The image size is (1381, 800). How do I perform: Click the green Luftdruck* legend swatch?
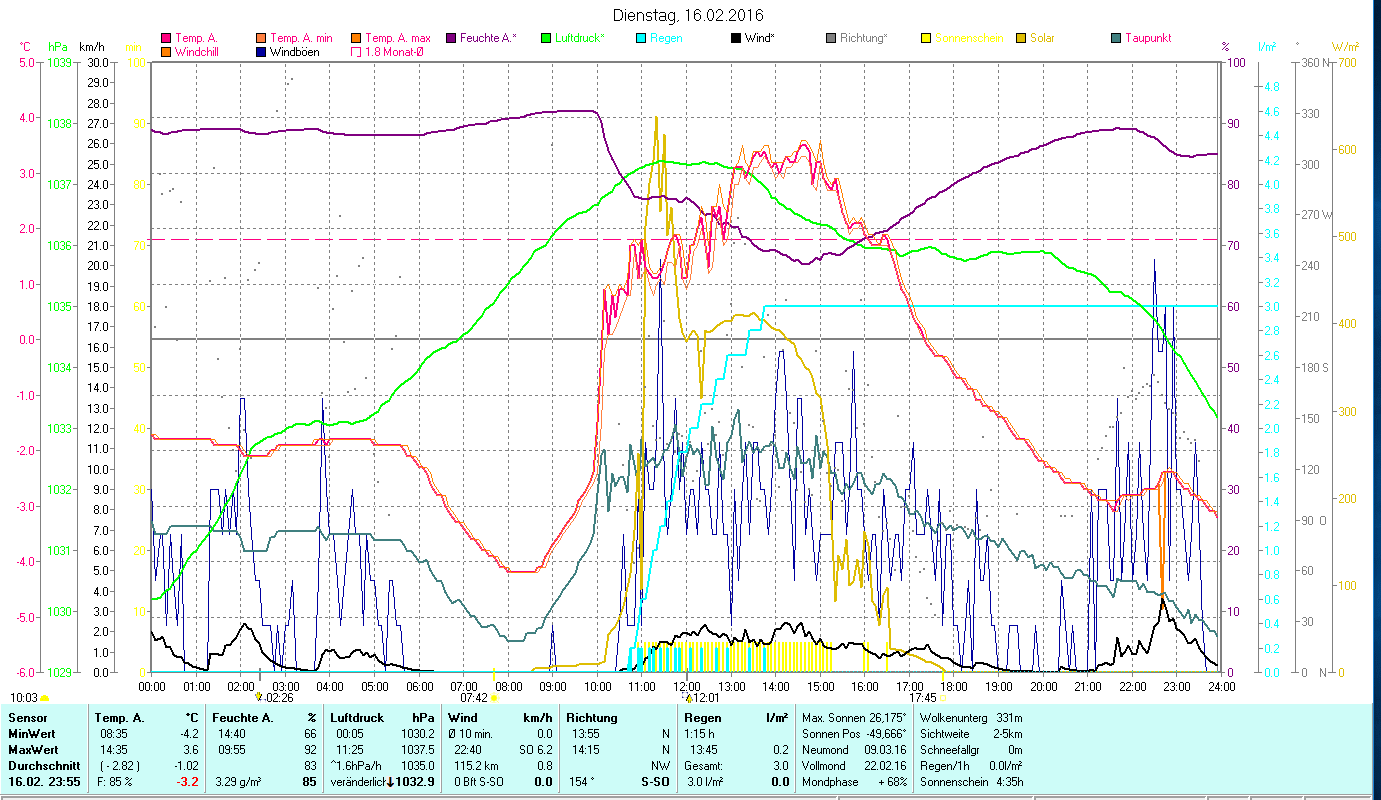point(545,38)
